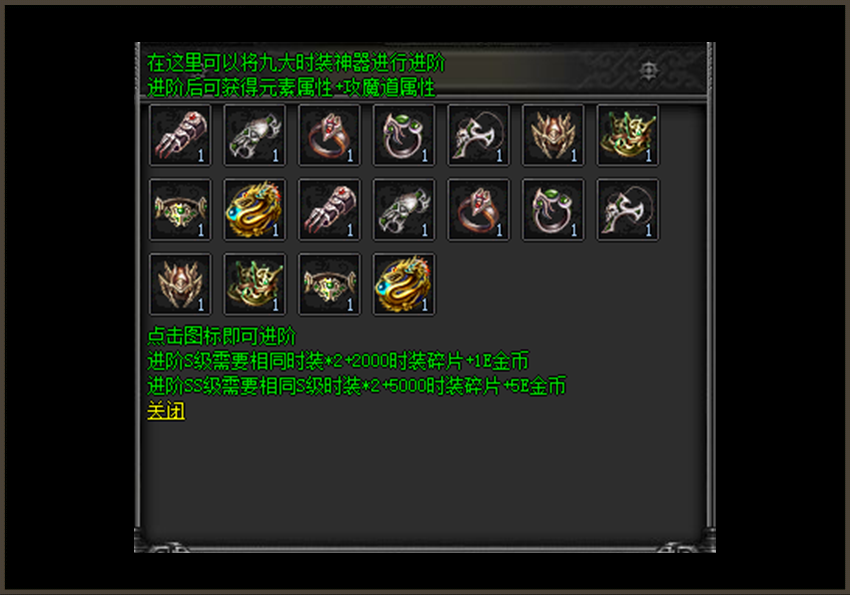Choose the red-gem ring in the first row
This screenshot has height=595, width=850.
click(x=329, y=135)
